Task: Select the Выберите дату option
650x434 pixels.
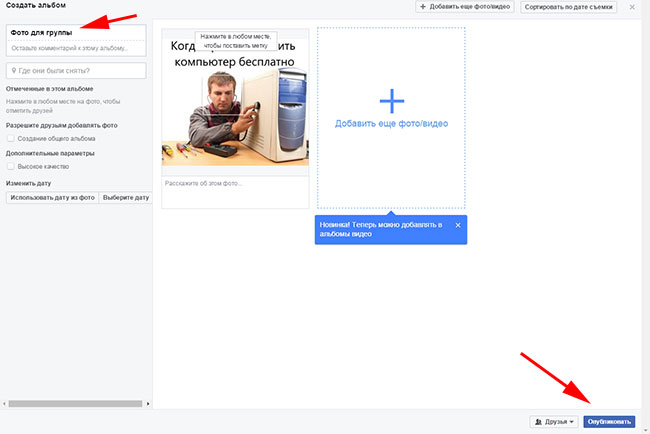Action: point(126,198)
